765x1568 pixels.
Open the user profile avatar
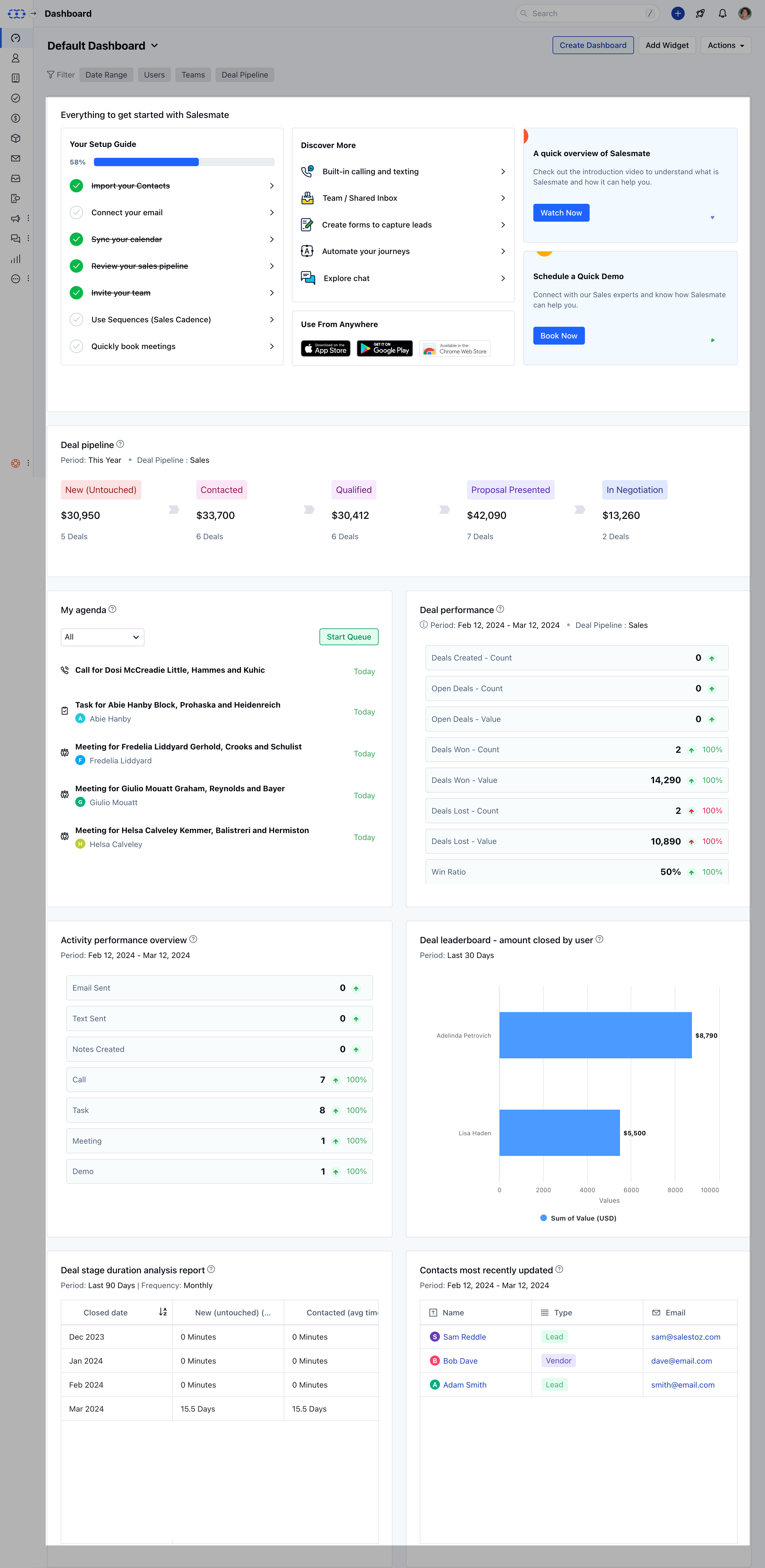tap(744, 13)
